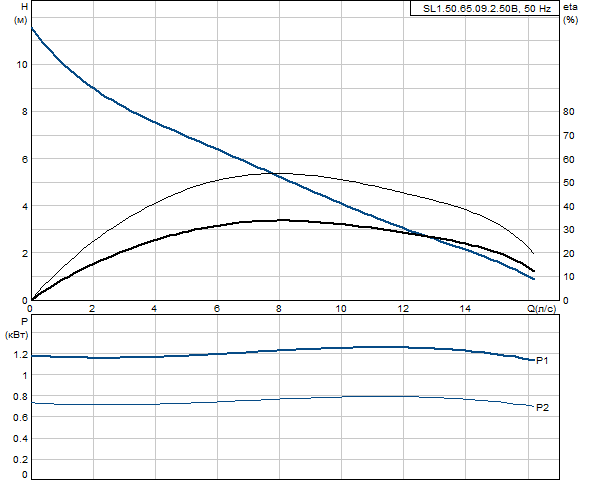
Task: Click the 6 tick on the Q axis
Action: [x=217, y=309]
